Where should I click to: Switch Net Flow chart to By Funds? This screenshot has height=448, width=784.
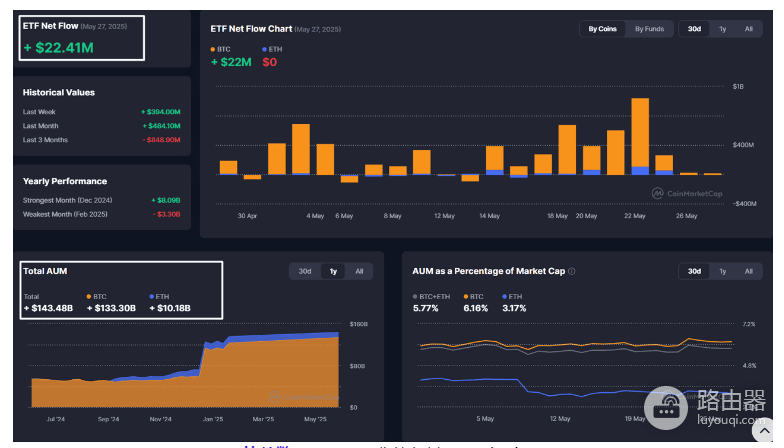point(650,29)
